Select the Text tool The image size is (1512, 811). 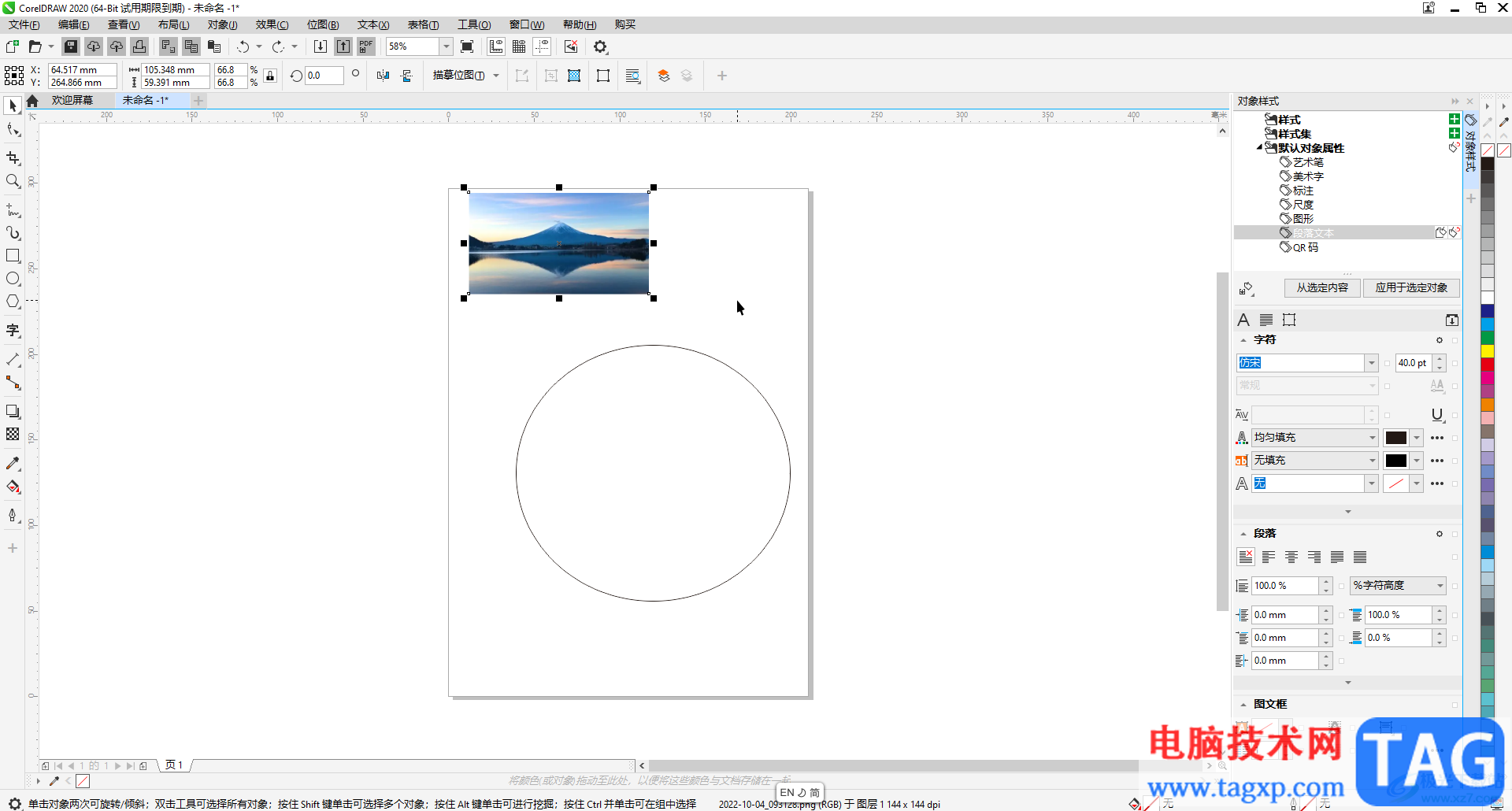[x=13, y=331]
